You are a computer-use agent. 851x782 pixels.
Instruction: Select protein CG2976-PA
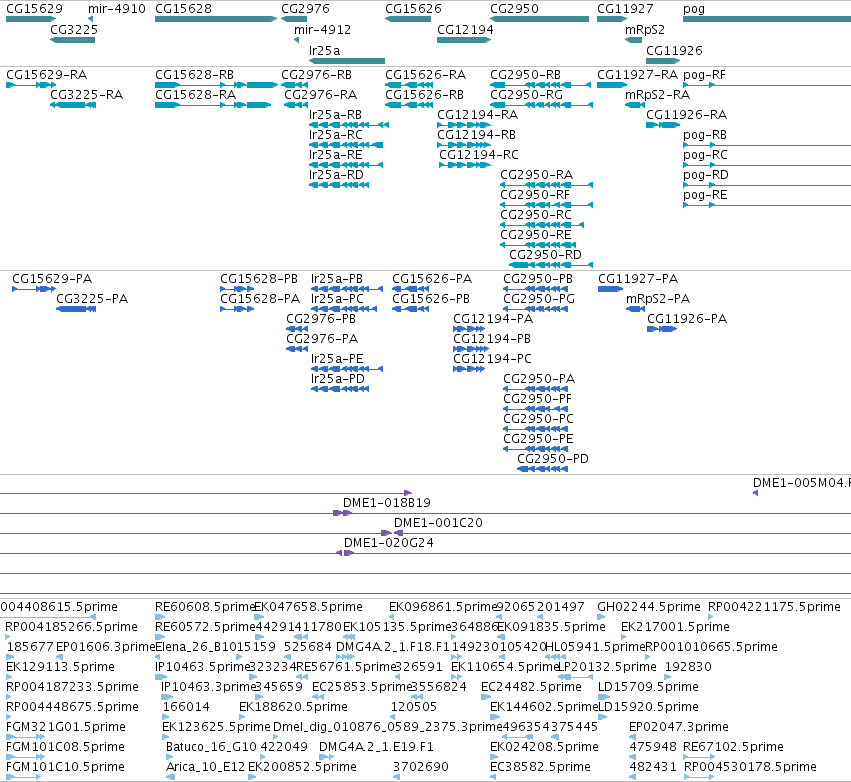click(x=297, y=349)
